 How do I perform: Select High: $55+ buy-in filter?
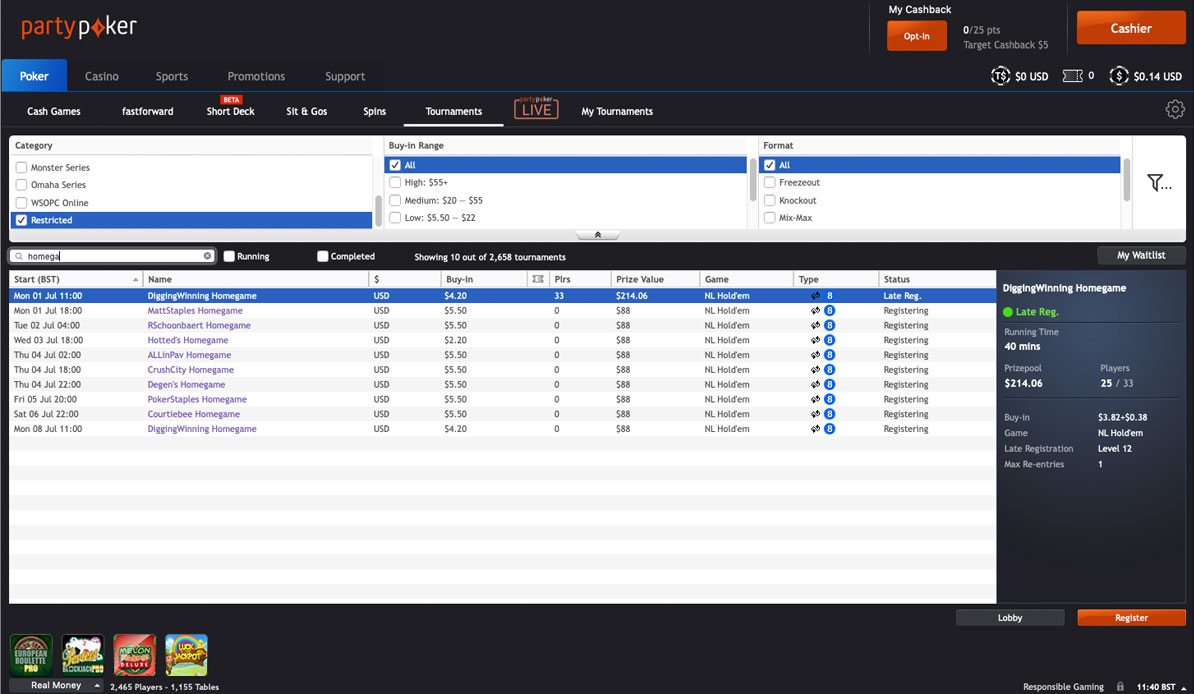point(394,183)
